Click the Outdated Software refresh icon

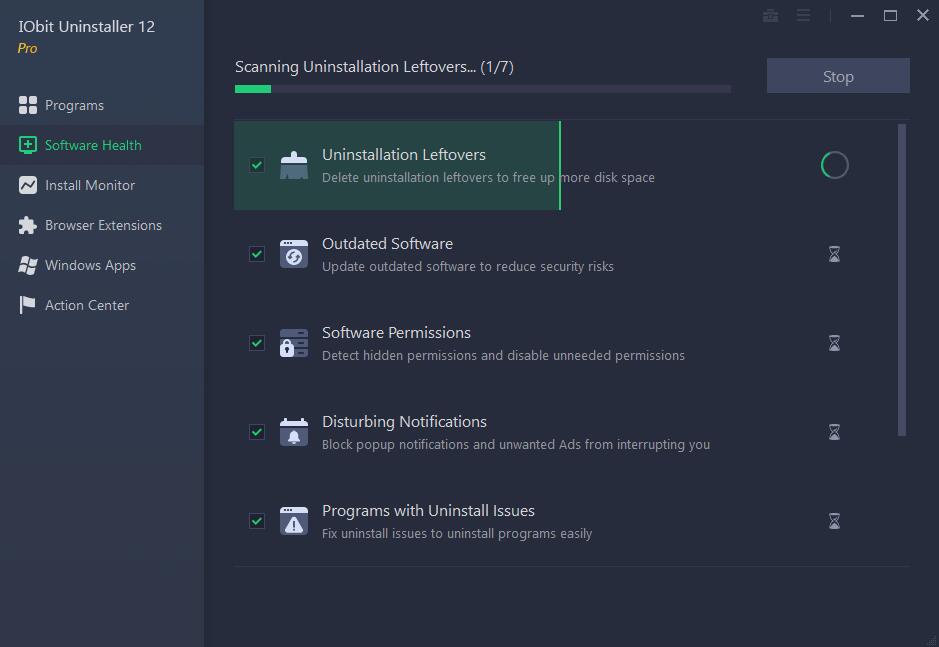(294, 254)
